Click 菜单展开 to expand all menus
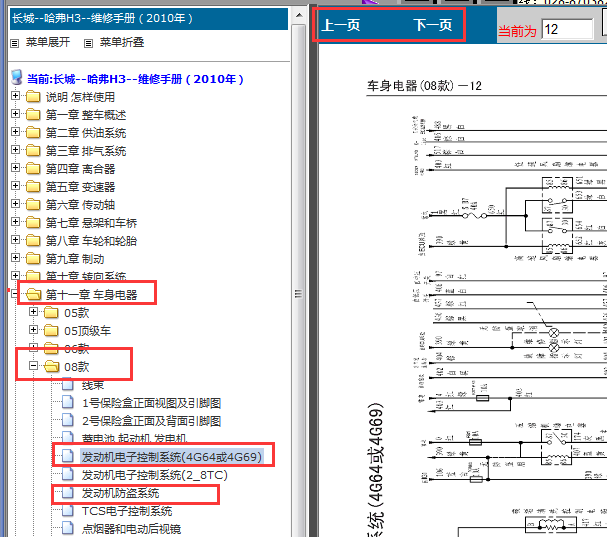Viewport: 607px width, 537px height. coord(48,42)
